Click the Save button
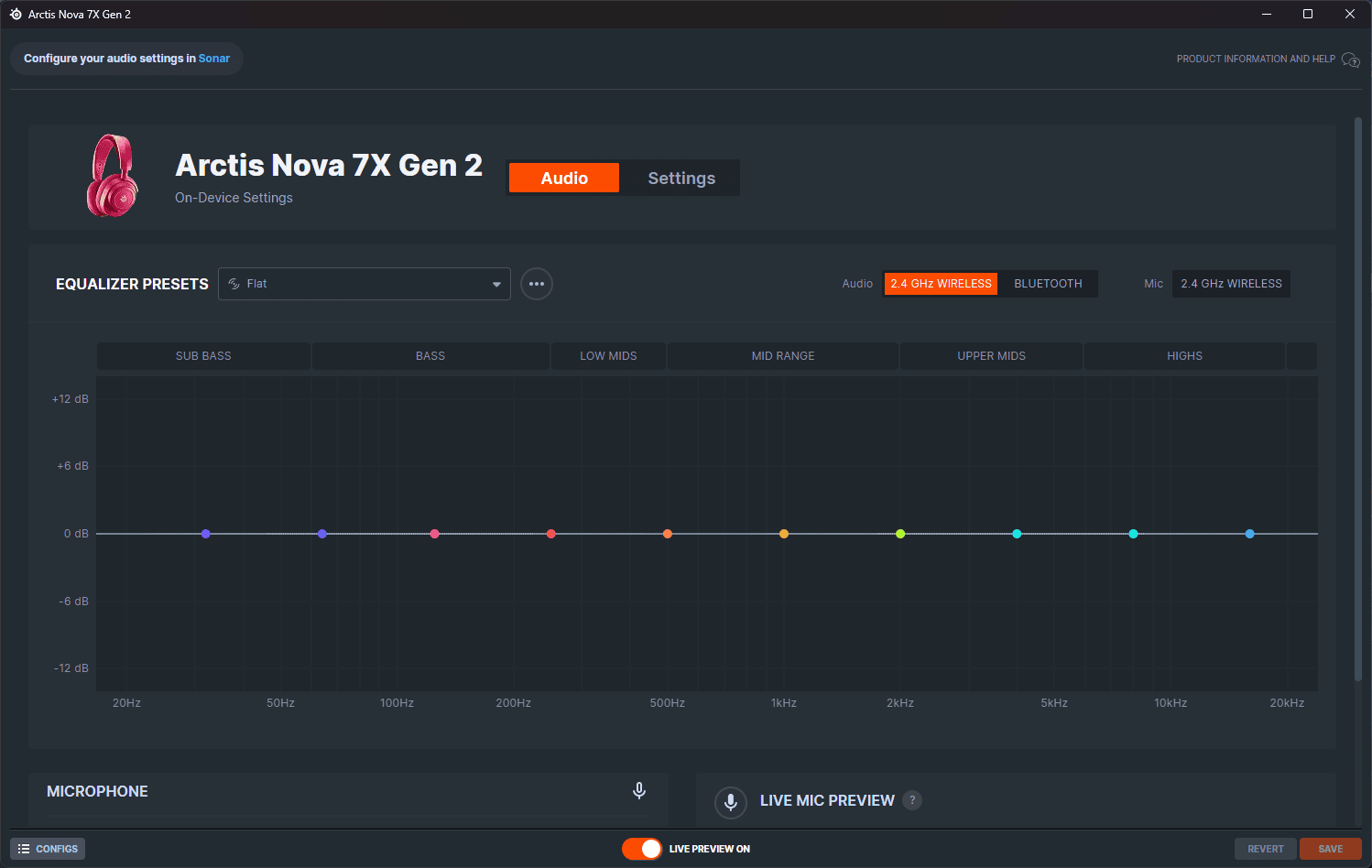The height and width of the screenshot is (868, 1372). [x=1330, y=849]
